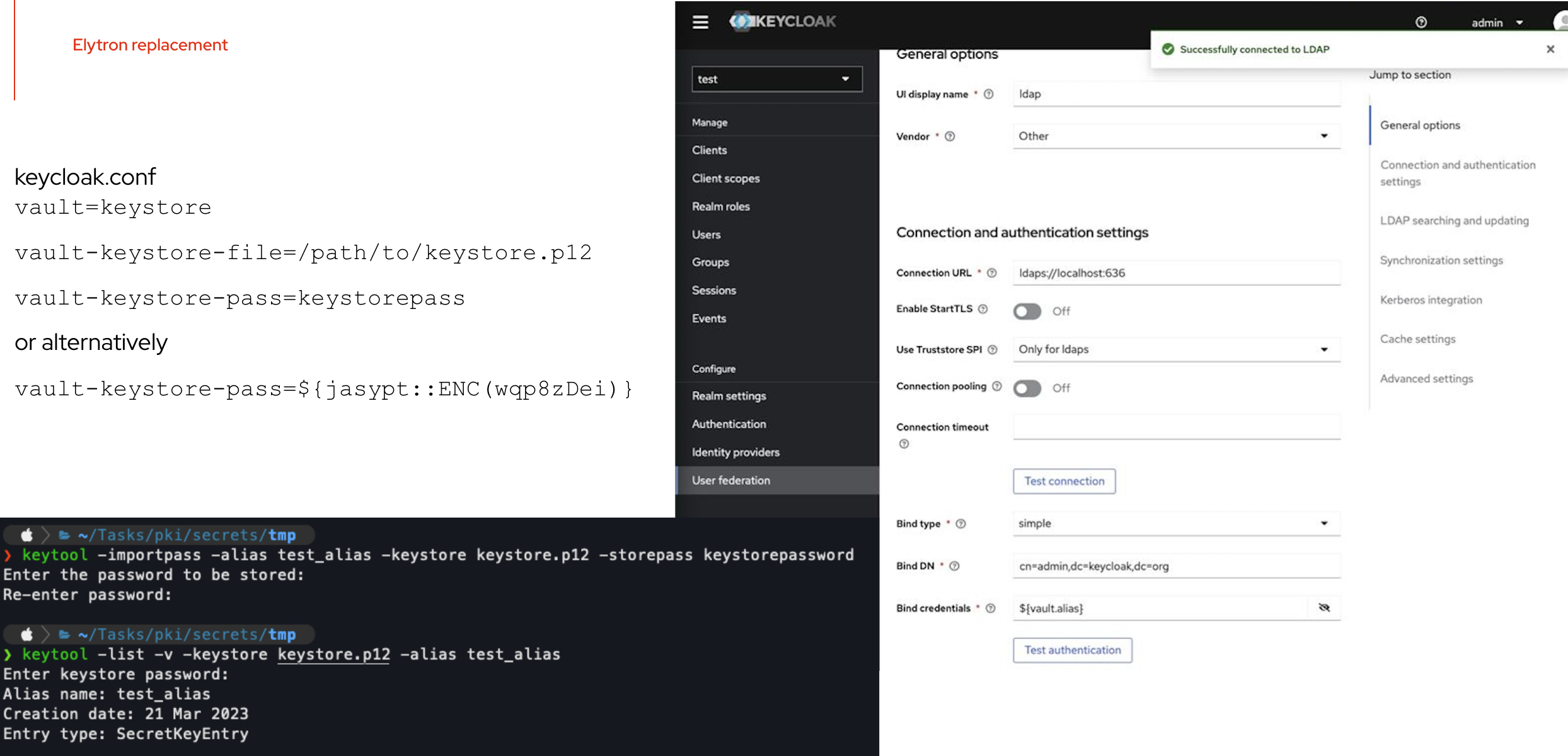This screenshot has width=1568, height=756.
Task: Turn on Connection pooling
Action: point(1027,388)
